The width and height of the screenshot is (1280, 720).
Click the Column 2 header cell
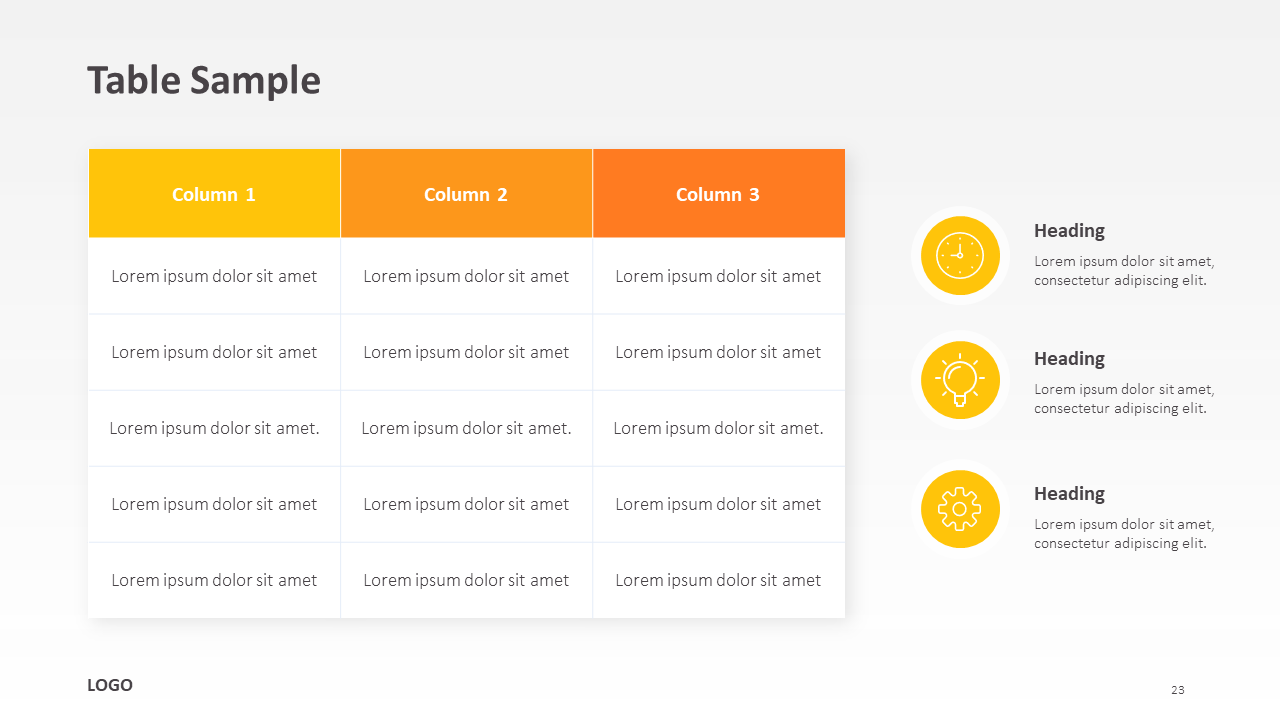click(x=466, y=194)
